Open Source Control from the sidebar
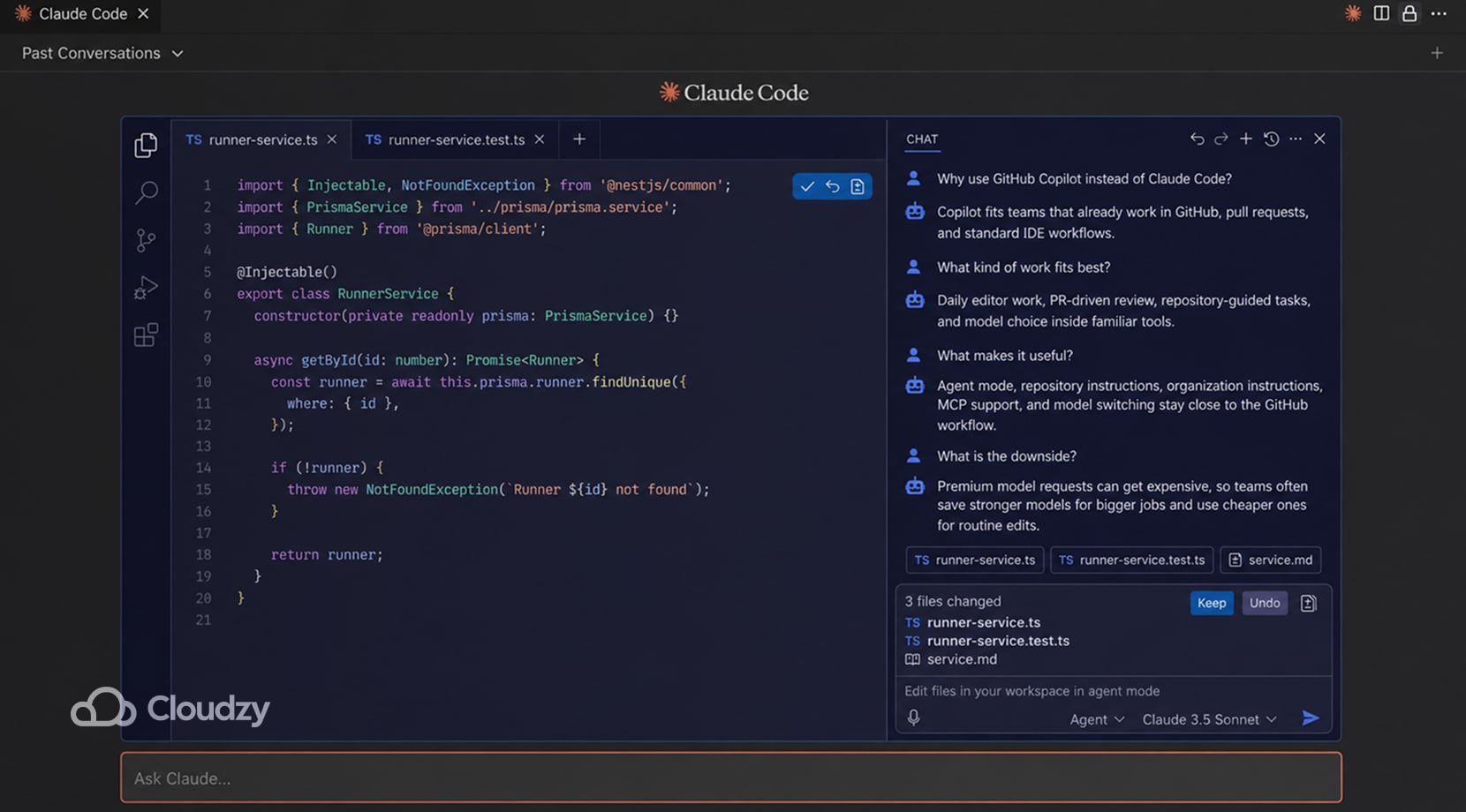The height and width of the screenshot is (812, 1466). pyautogui.click(x=145, y=240)
